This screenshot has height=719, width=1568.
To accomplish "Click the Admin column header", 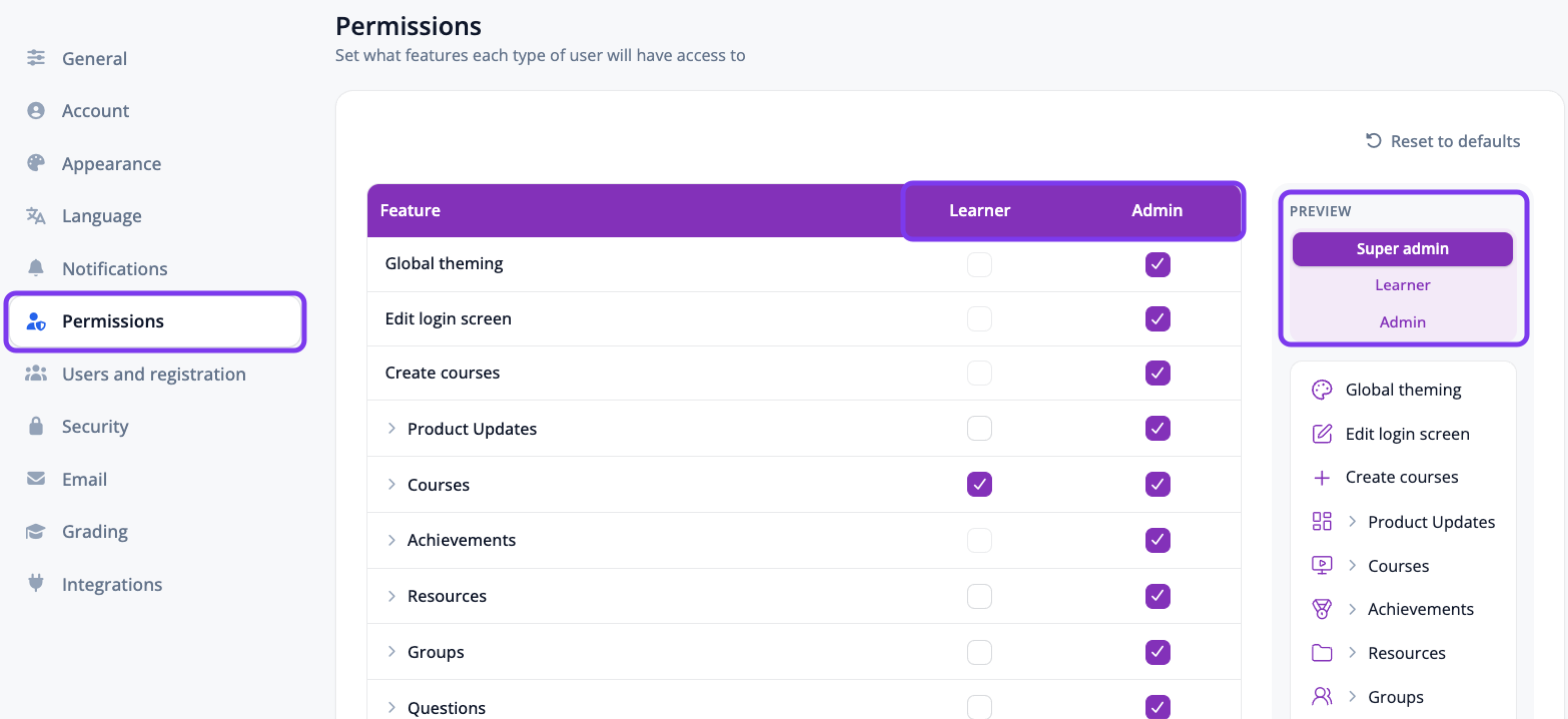I will [1157, 211].
